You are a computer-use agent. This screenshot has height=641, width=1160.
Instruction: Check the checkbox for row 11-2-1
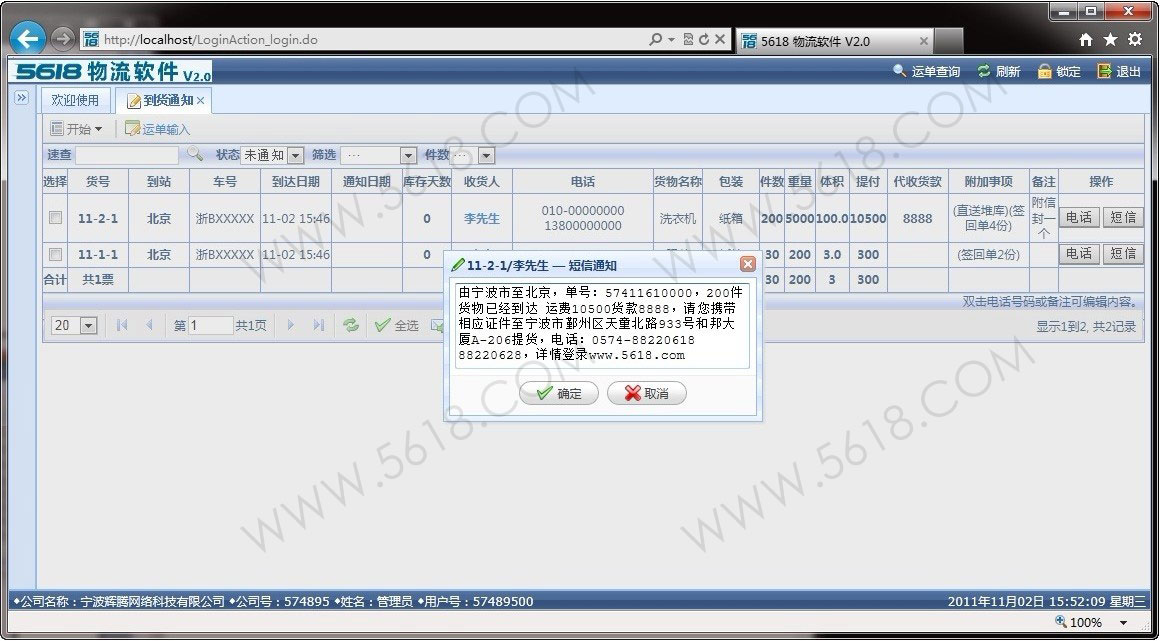(x=56, y=218)
